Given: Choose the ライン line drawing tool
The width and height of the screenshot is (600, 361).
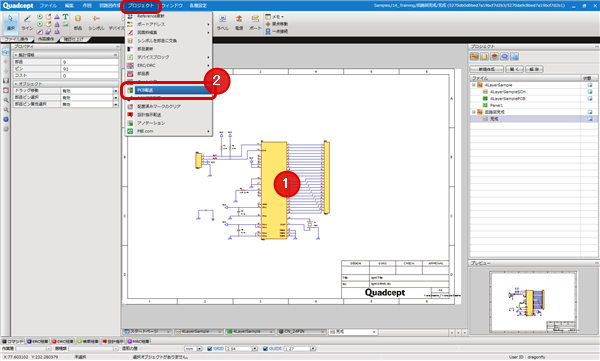Looking at the screenshot, I should (27, 22).
